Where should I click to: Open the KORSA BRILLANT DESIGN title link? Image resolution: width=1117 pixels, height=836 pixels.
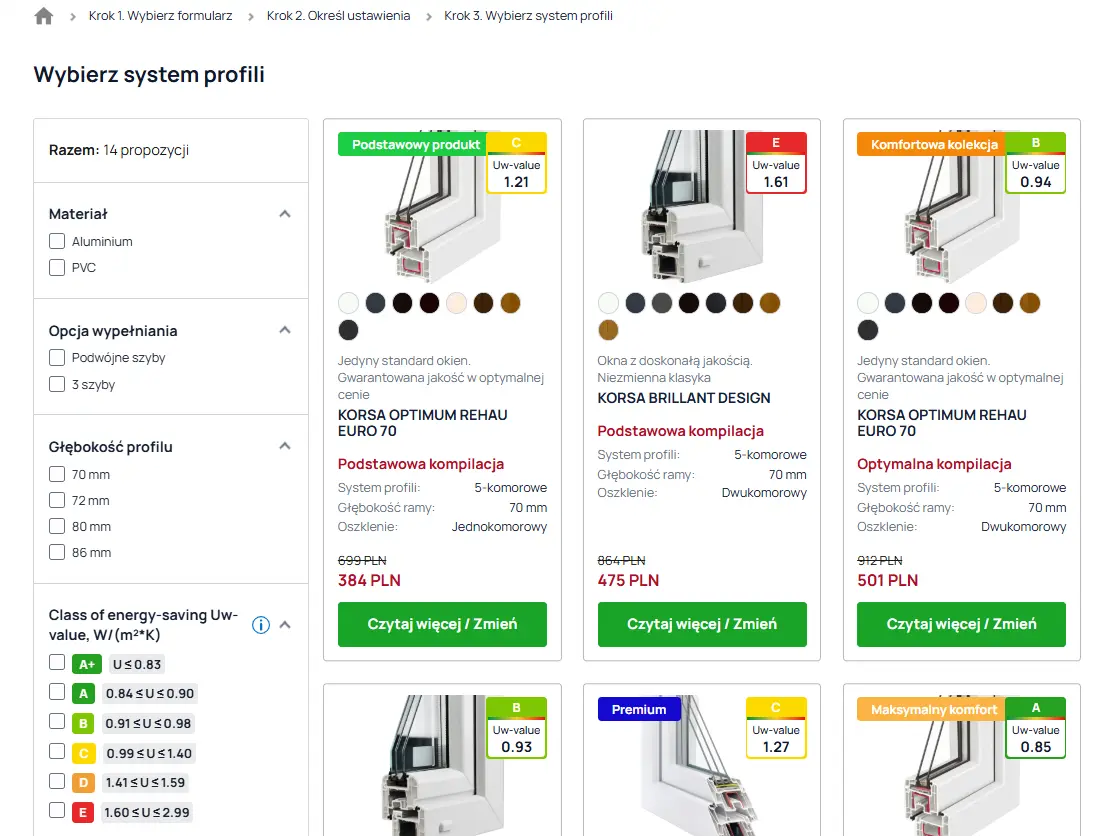pyautogui.click(x=684, y=398)
